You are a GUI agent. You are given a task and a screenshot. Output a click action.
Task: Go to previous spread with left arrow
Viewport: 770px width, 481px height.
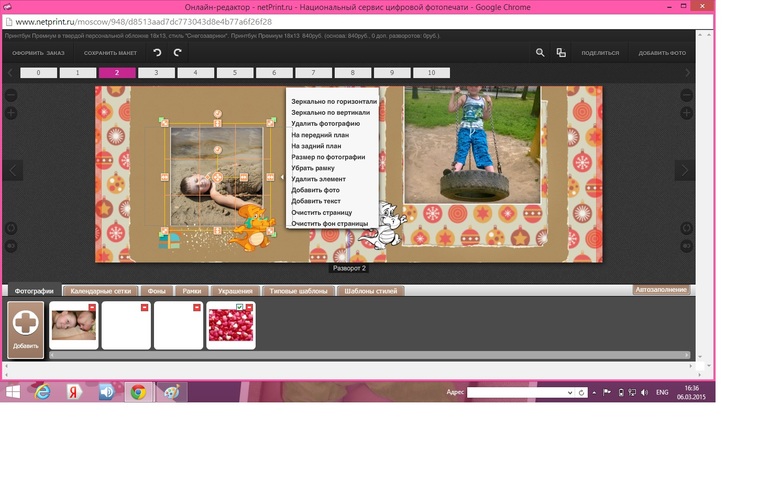click(x=13, y=170)
